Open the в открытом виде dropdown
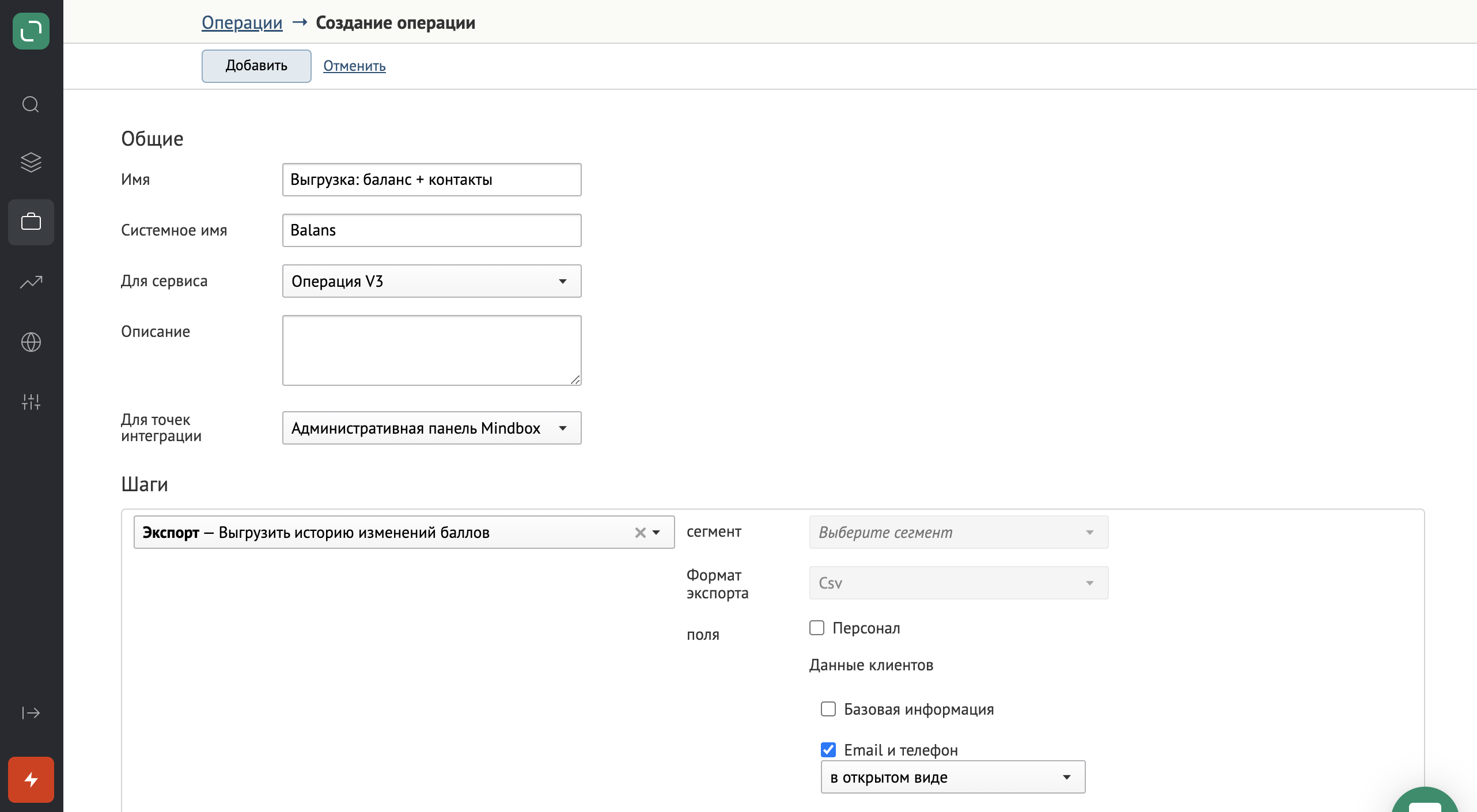Screen dimensions: 1477x812 tap(953, 777)
